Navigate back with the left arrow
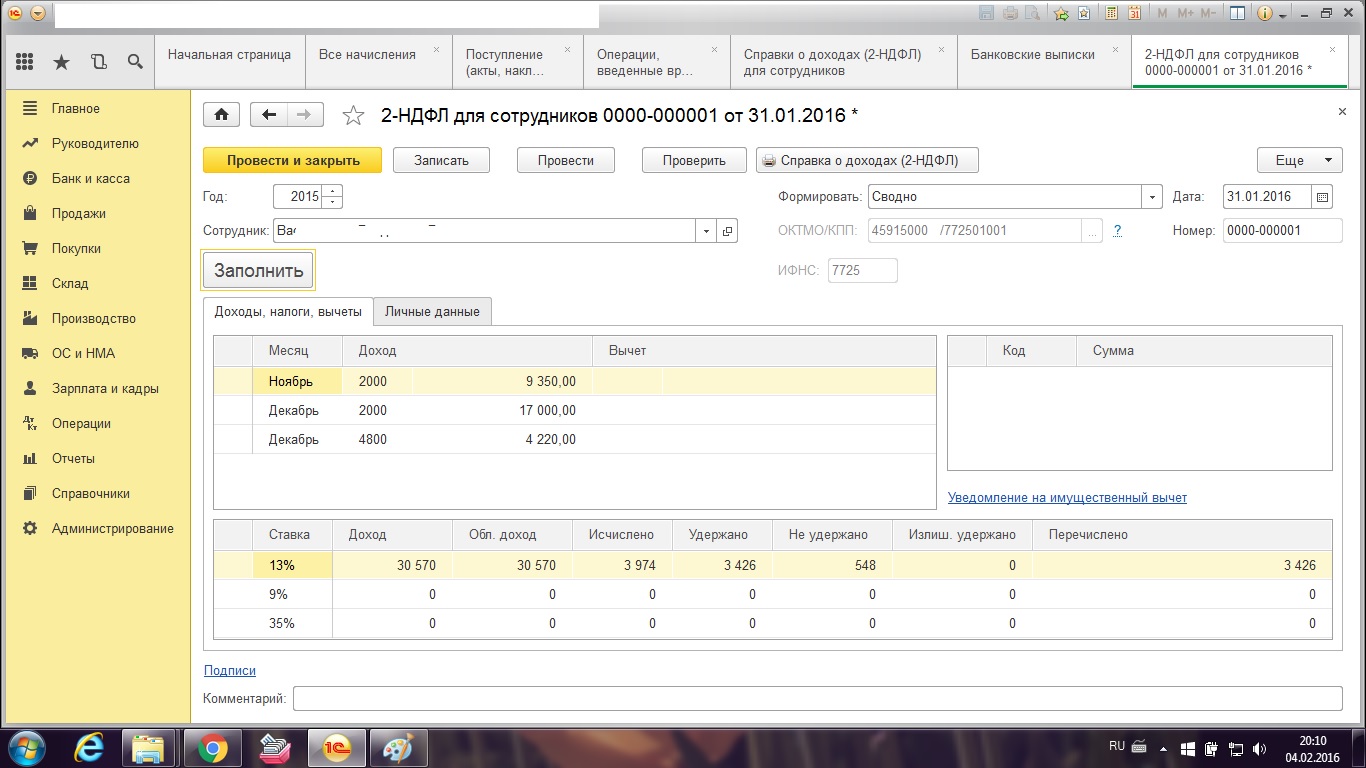 pos(268,115)
